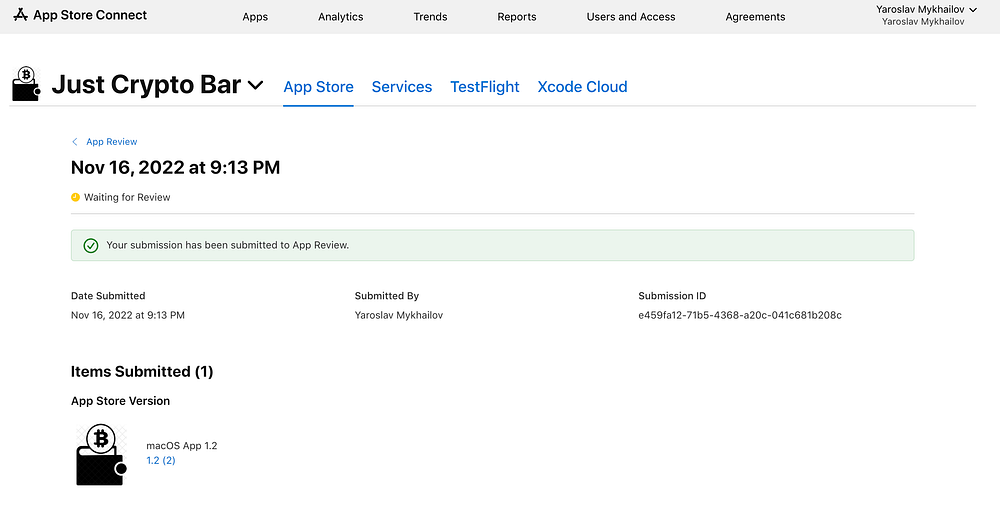Open the 1.2 (2) build link
Image resolution: width=1000 pixels, height=520 pixels.
[x=161, y=460]
